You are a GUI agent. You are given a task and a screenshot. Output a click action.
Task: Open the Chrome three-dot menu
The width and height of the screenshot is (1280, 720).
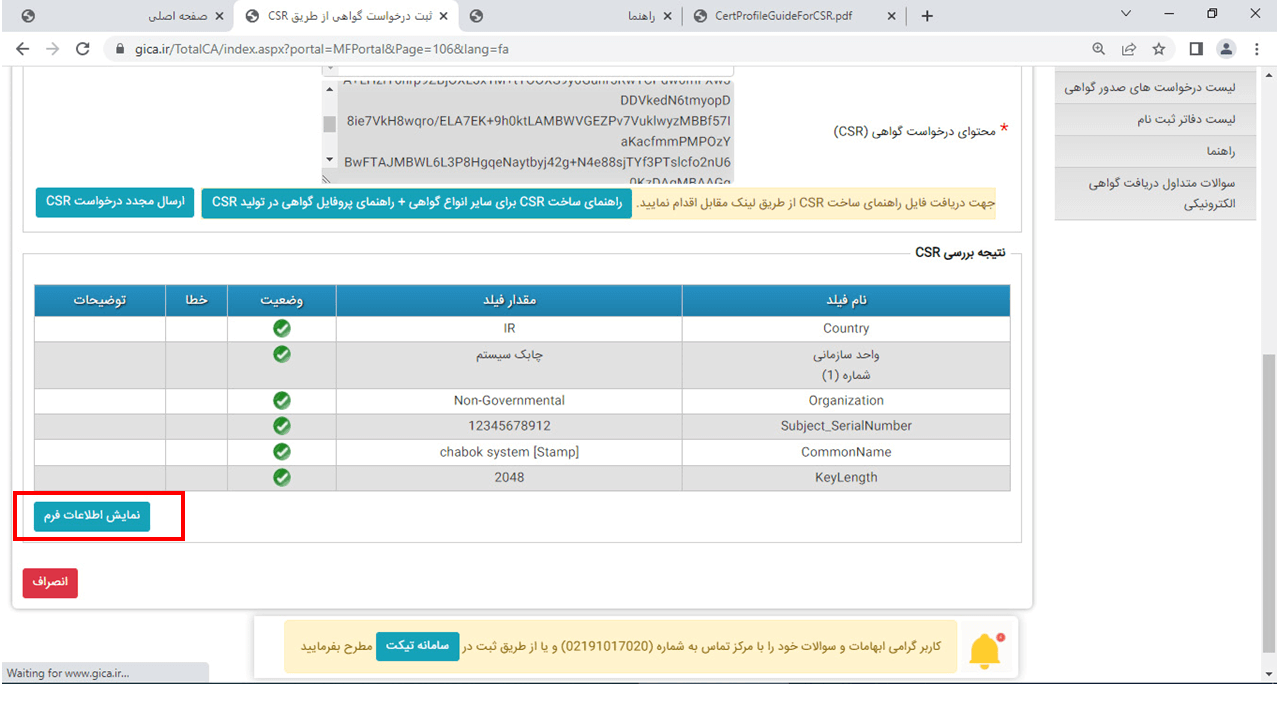1257,49
